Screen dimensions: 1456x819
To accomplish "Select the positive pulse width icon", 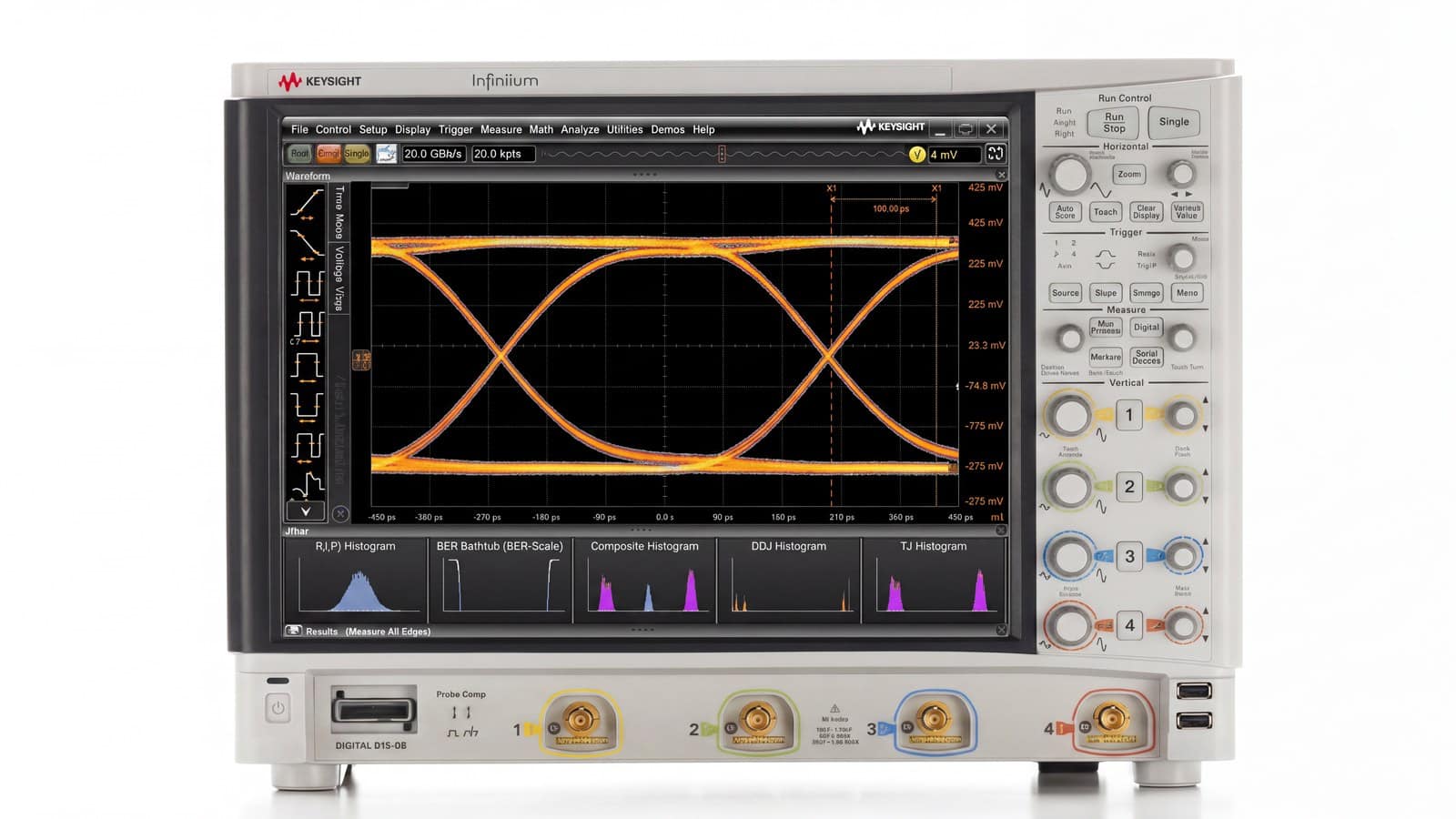I will (307, 366).
